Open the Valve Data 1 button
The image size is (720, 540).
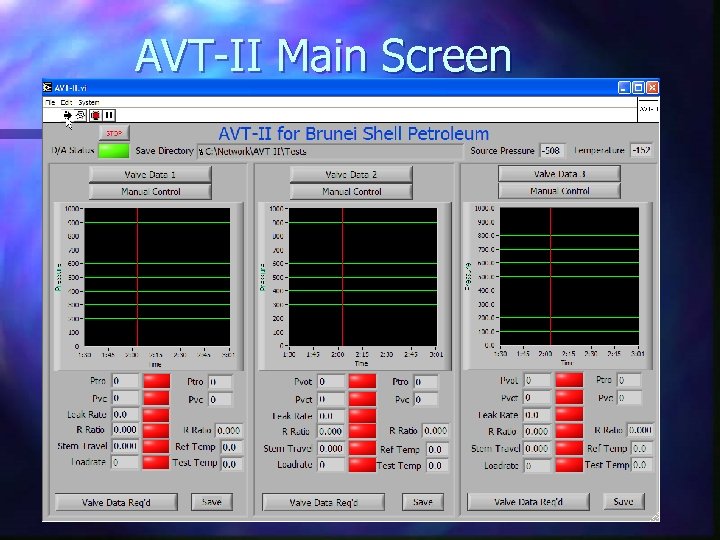[150, 174]
